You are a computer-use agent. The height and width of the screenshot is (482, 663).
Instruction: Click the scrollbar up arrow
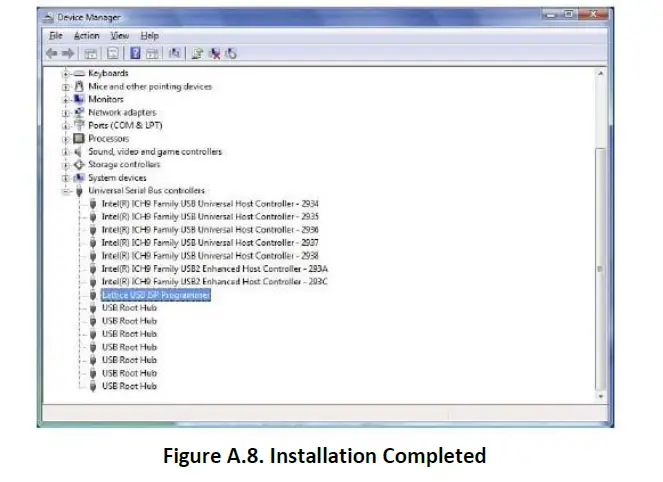(600, 74)
